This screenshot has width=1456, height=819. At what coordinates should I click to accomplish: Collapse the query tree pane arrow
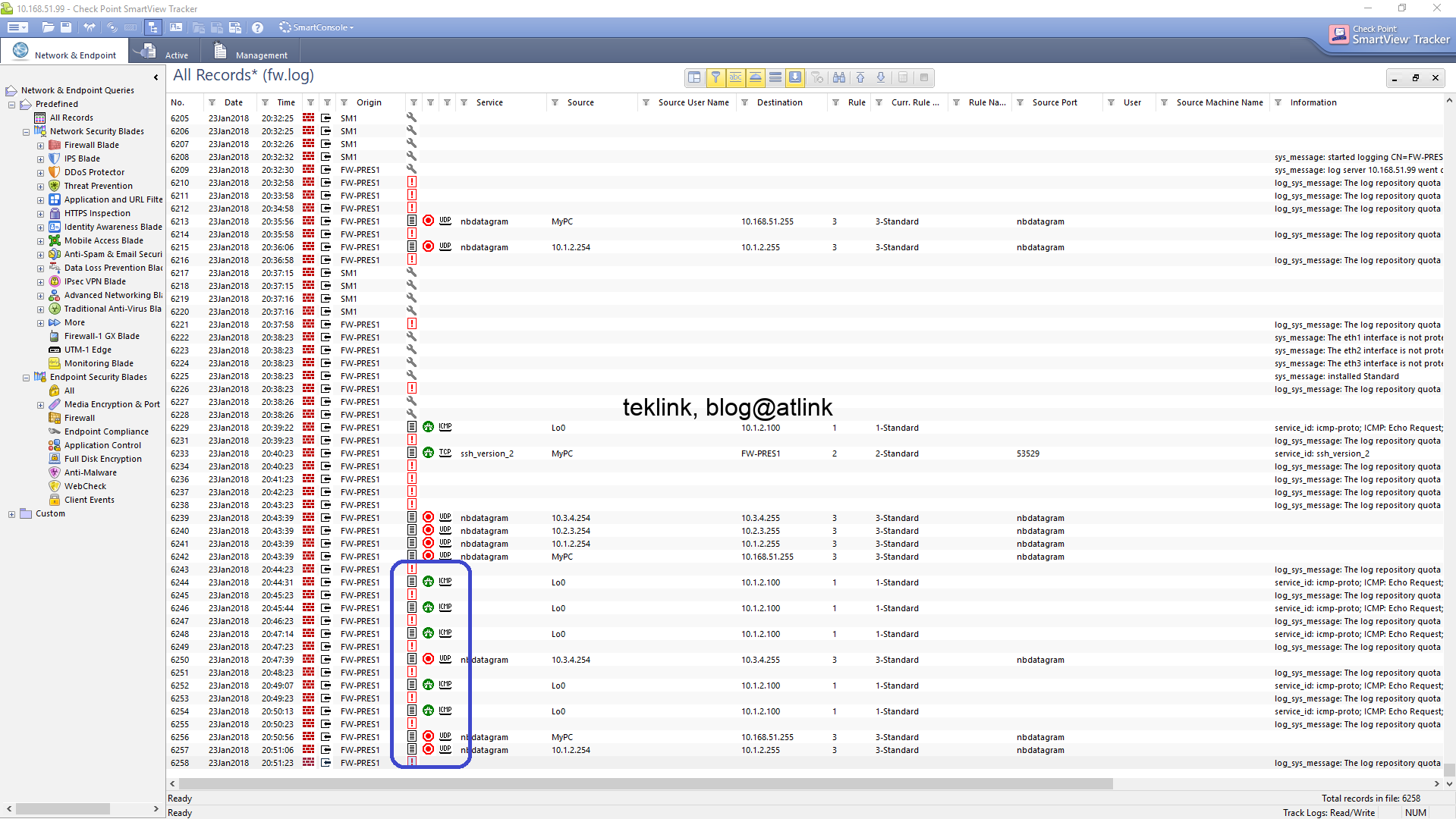pos(156,77)
